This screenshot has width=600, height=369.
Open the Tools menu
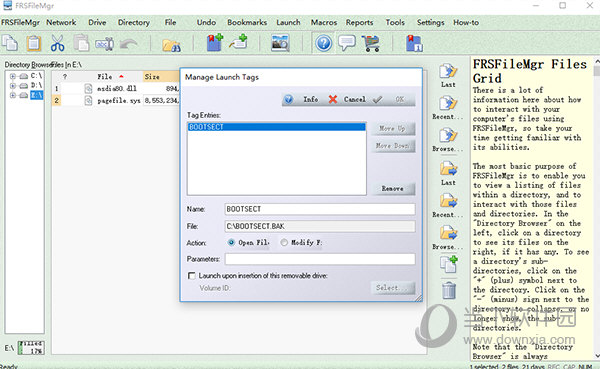[x=395, y=23]
